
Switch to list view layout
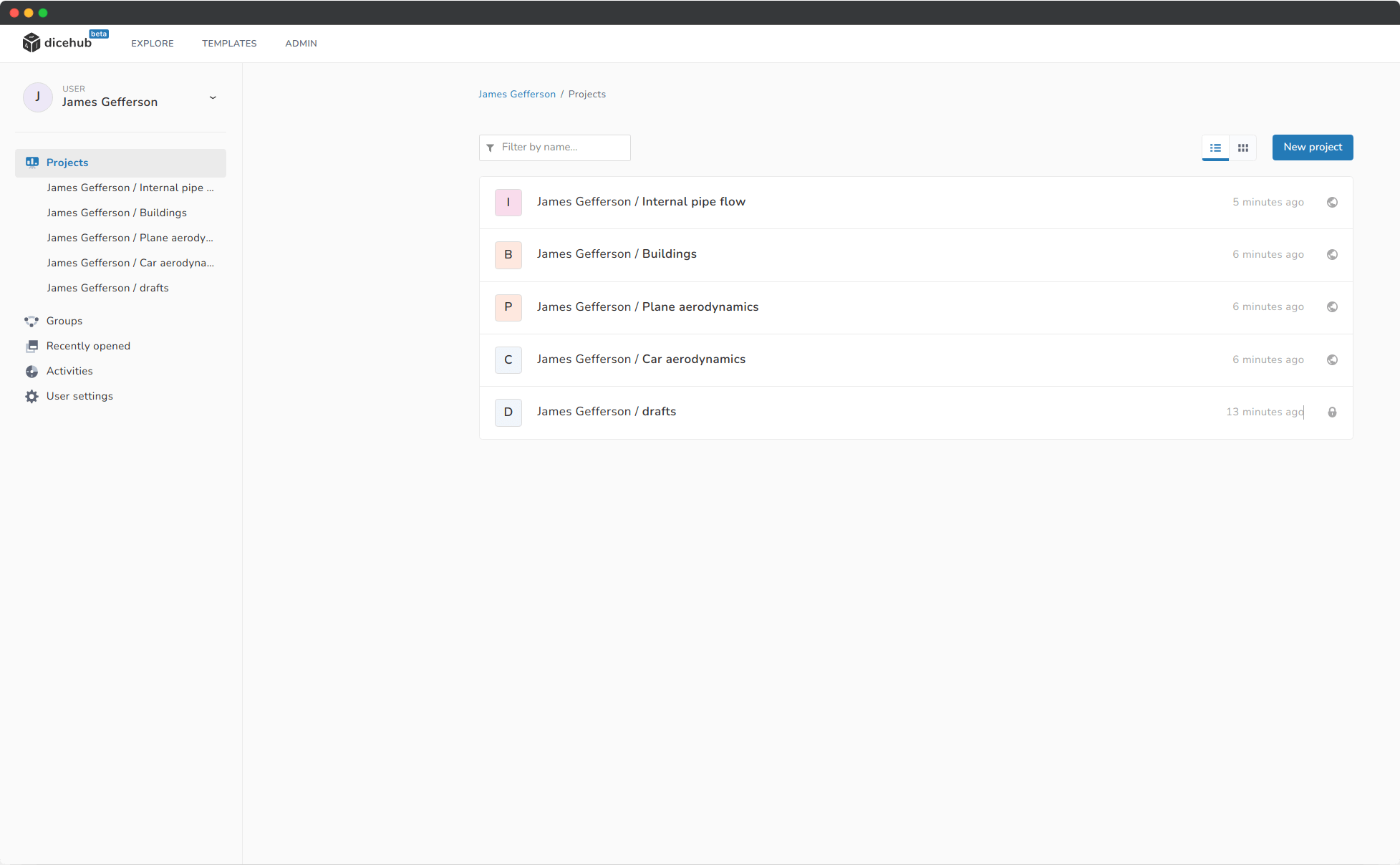click(x=1215, y=148)
